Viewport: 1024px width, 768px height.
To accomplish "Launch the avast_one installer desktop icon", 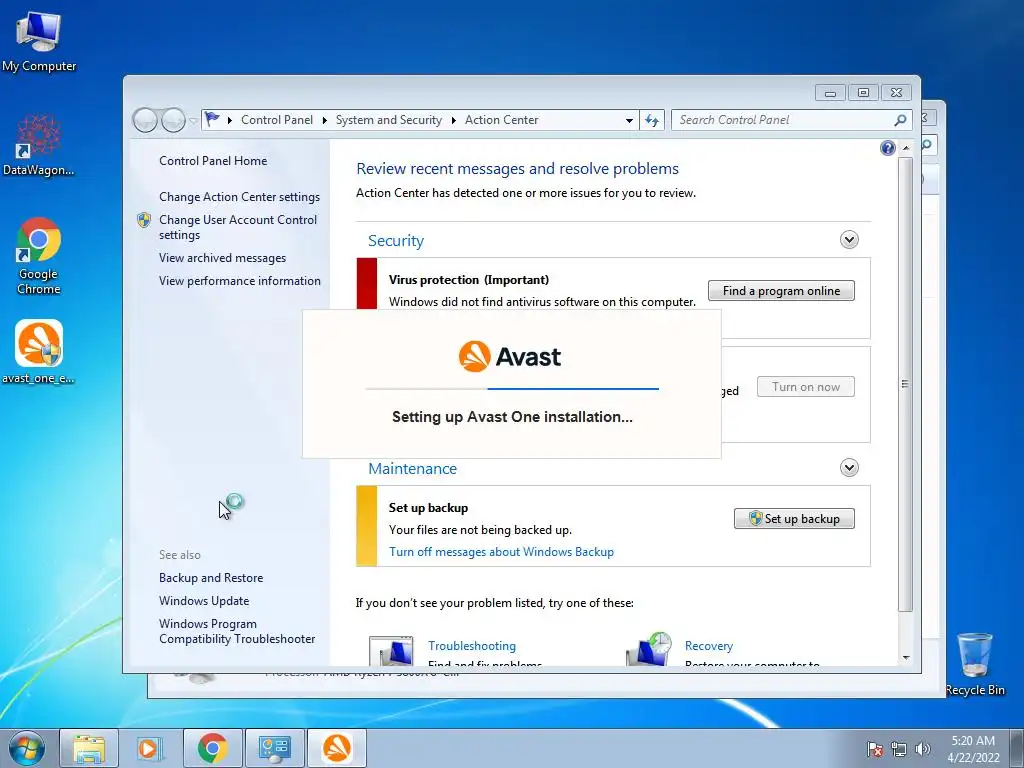I will tap(39, 351).
